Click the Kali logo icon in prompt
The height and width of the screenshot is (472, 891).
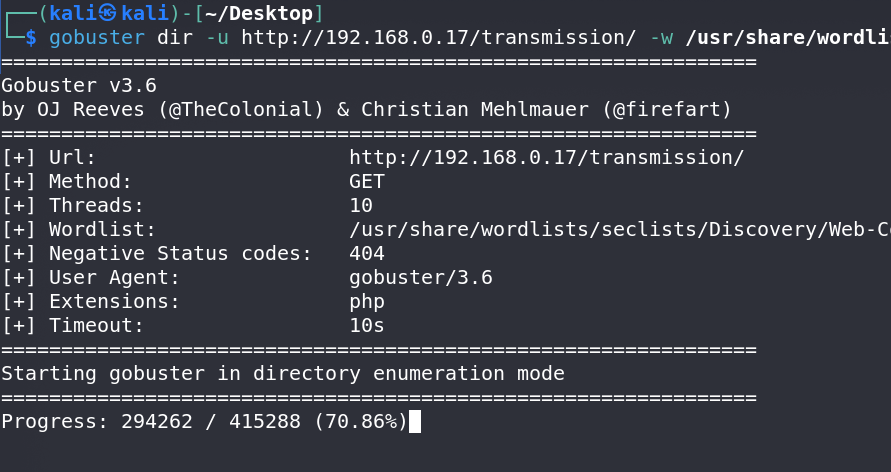[x=107, y=12]
